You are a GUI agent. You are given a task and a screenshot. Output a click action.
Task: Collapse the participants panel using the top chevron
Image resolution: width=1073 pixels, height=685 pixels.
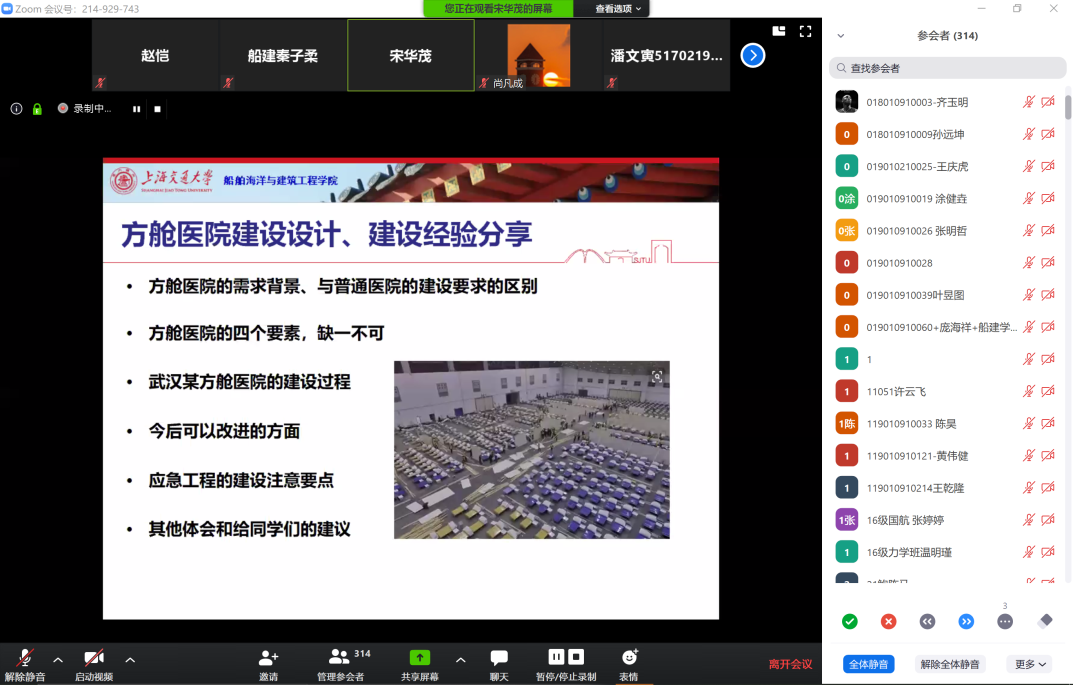click(x=840, y=36)
